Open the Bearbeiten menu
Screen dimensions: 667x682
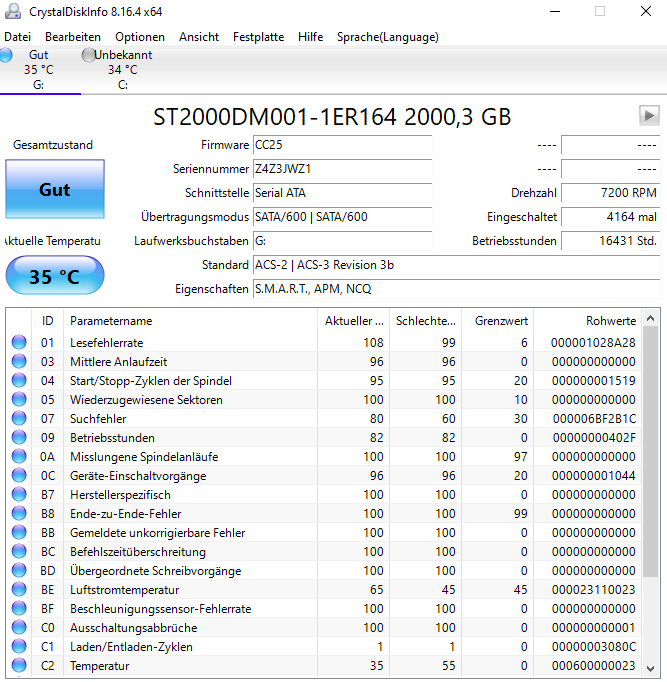(x=73, y=37)
